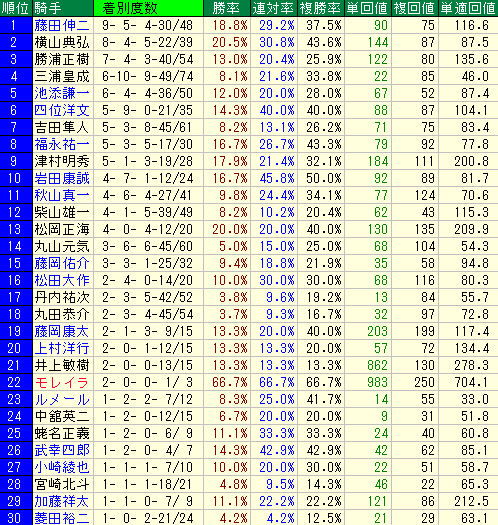Click the 順位 column header
This screenshot has height=525, width=498.
tap(16, 8)
